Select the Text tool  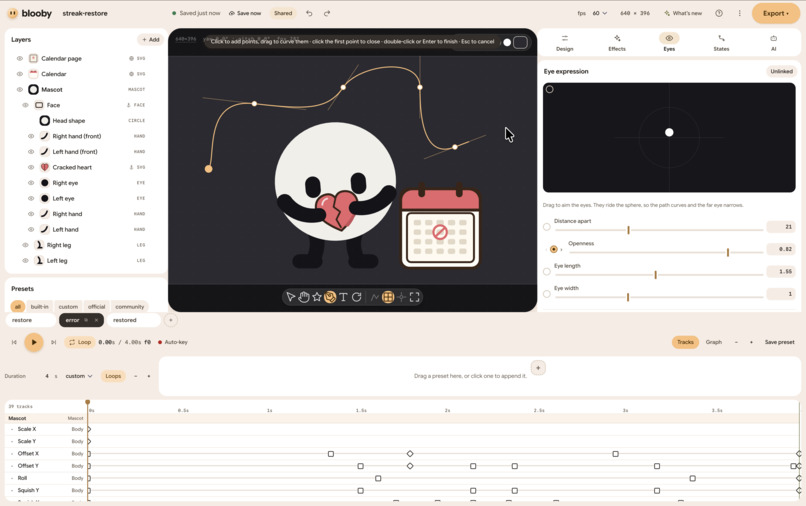point(343,297)
